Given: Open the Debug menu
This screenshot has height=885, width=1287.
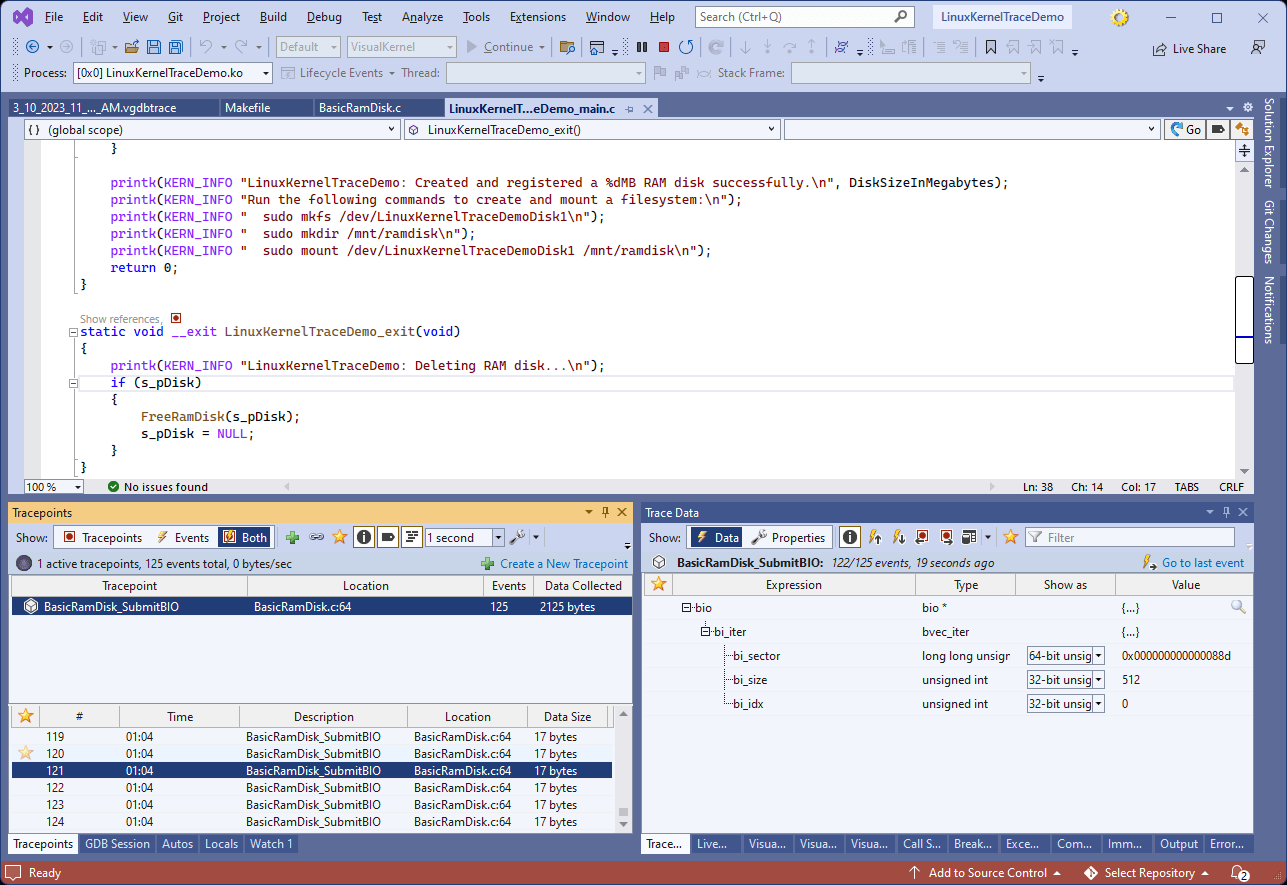Looking at the screenshot, I should 323,17.
